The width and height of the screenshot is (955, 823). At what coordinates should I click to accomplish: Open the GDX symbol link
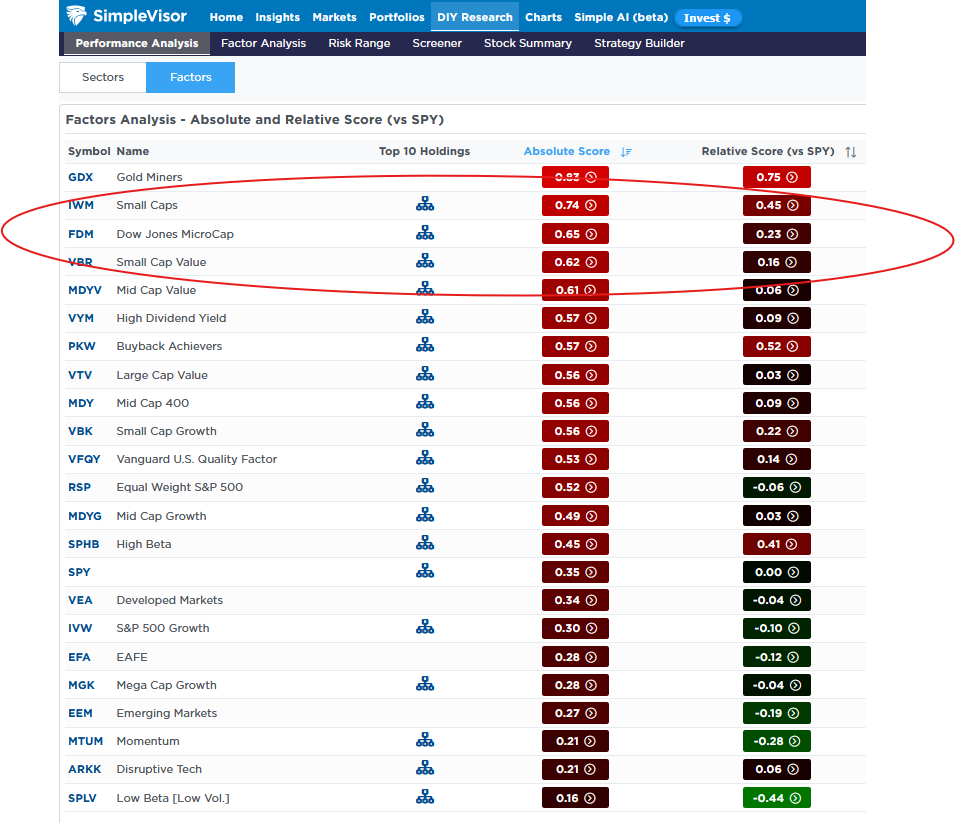click(x=80, y=177)
